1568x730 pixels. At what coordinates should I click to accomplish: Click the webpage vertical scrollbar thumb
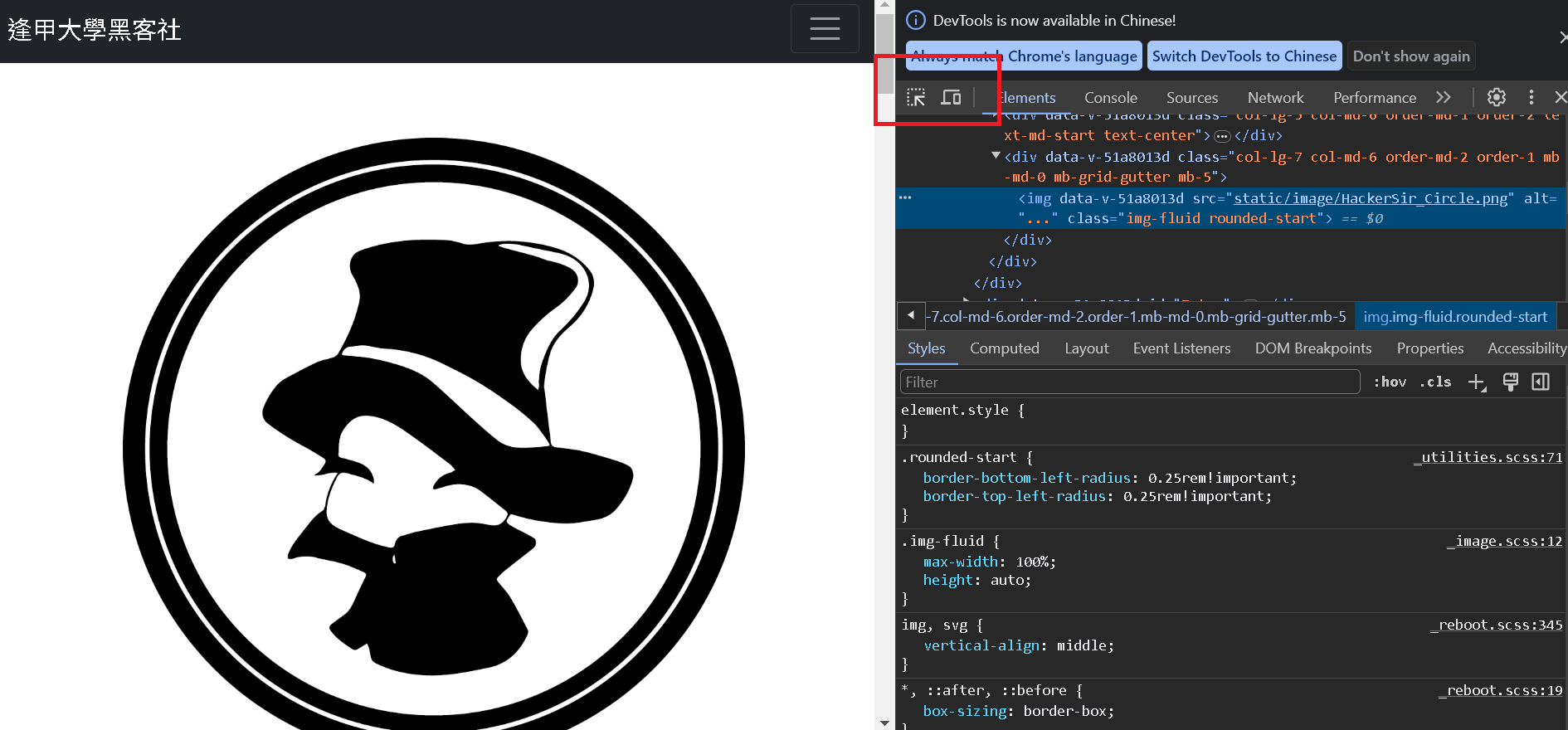point(884,54)
